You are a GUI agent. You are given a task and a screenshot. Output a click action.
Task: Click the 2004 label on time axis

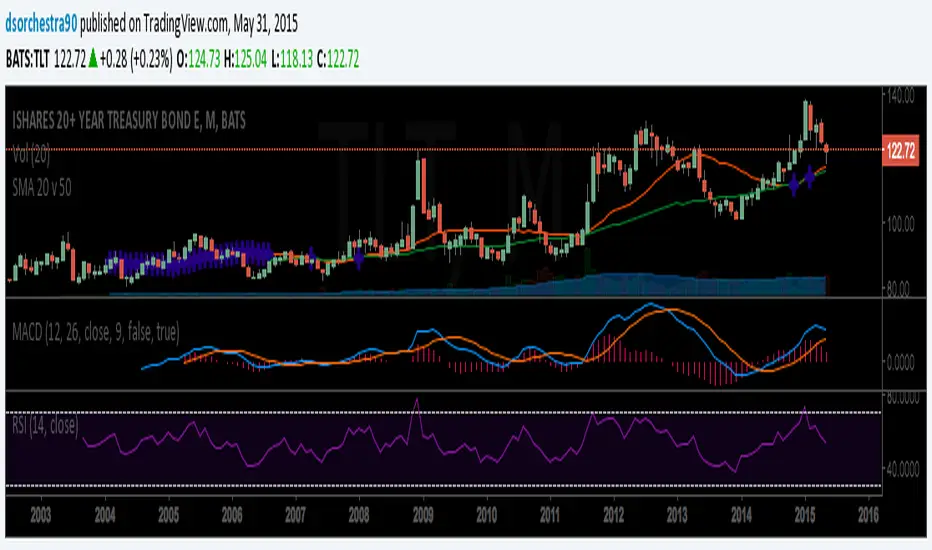click(105, 515)
